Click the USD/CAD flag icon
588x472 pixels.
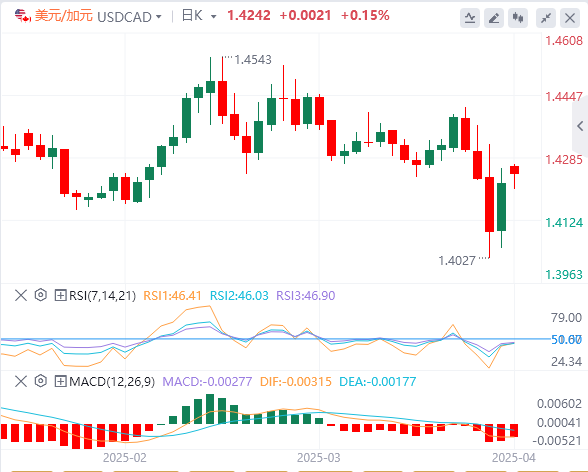coord(22,16)
